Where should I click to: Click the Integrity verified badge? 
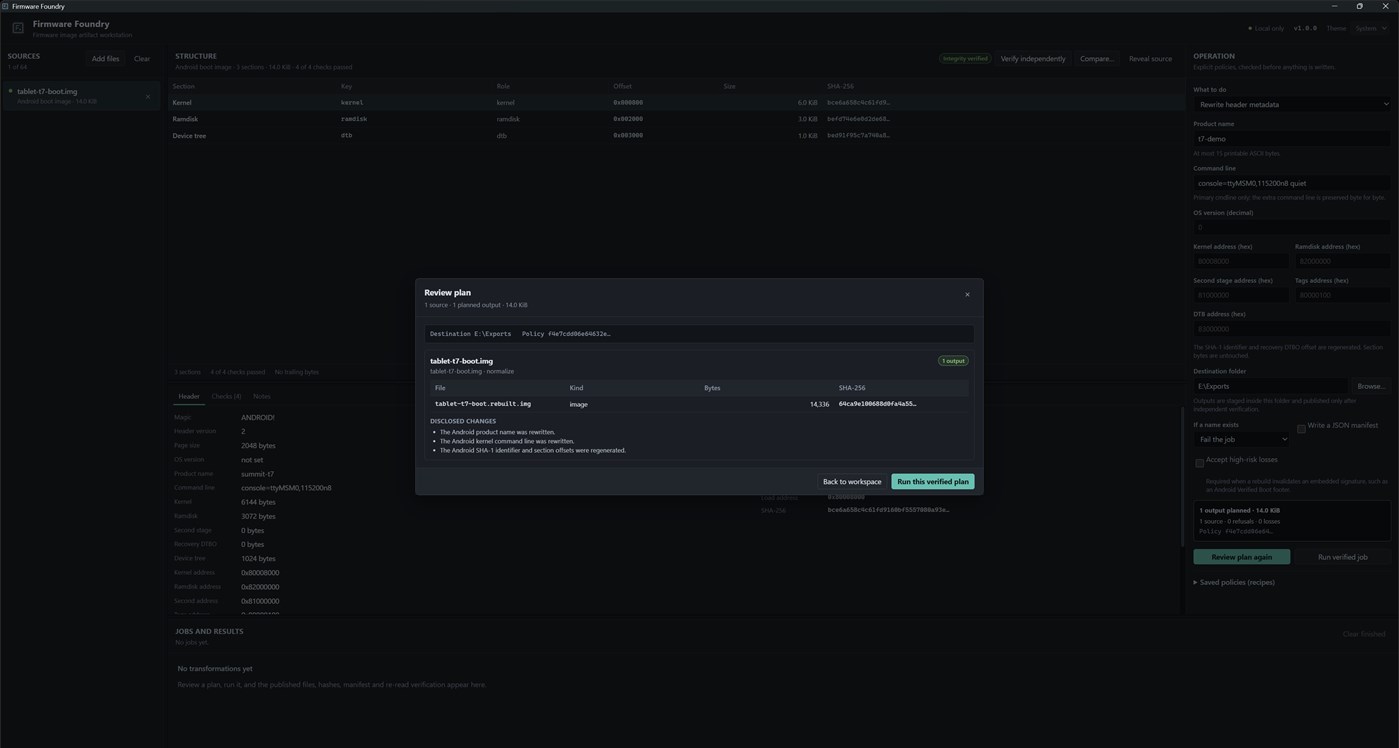(x=965, y=59)
